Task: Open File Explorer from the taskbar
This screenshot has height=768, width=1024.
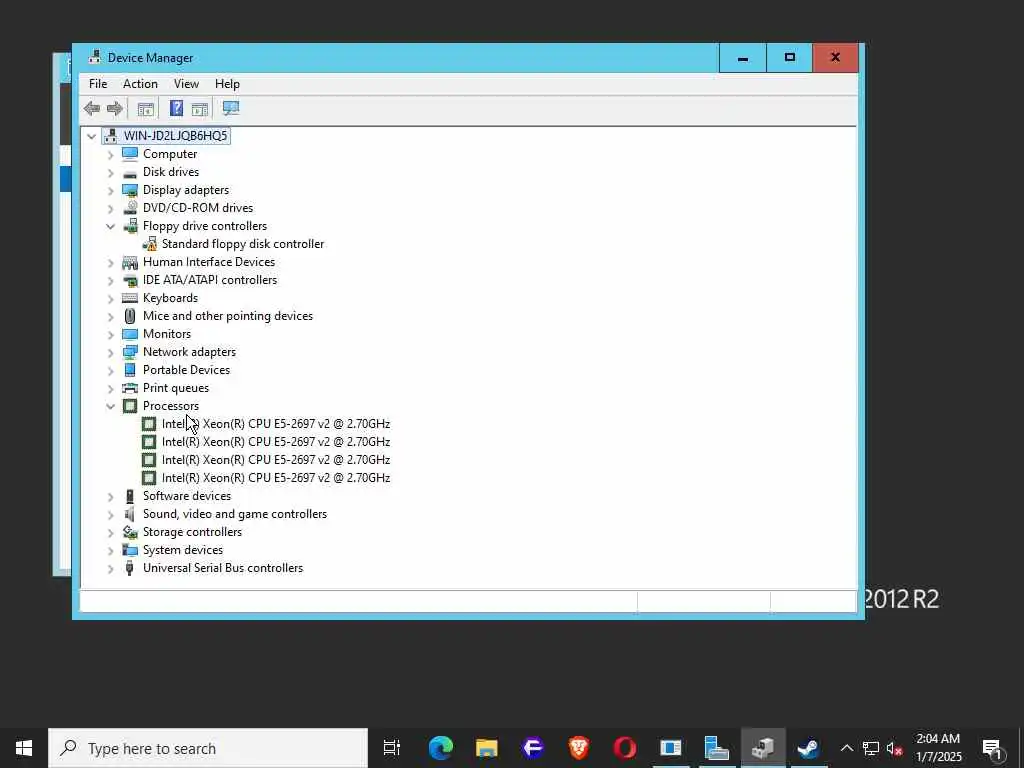Action: pos(487,748)
